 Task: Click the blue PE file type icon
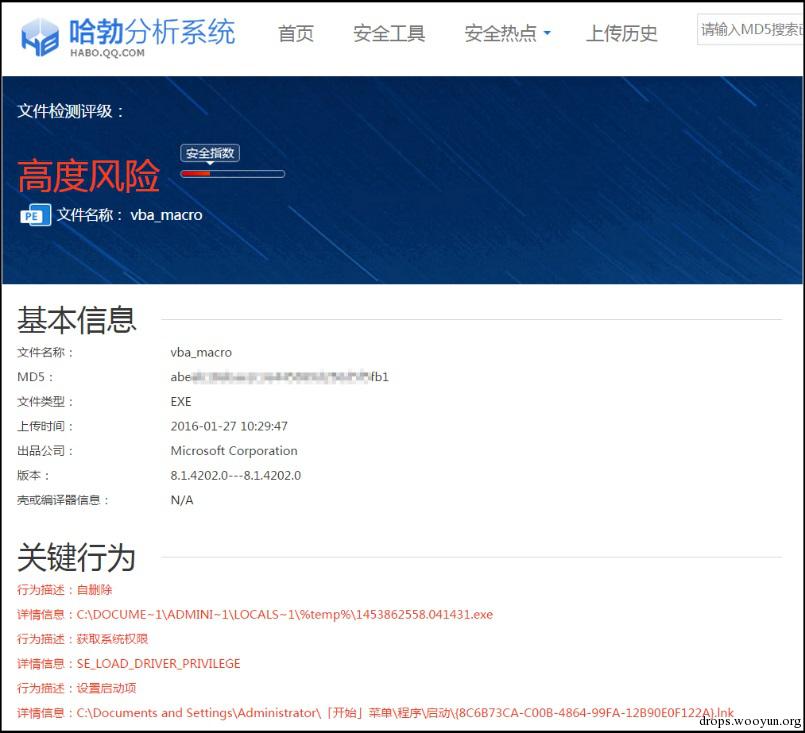click(35, 215)
